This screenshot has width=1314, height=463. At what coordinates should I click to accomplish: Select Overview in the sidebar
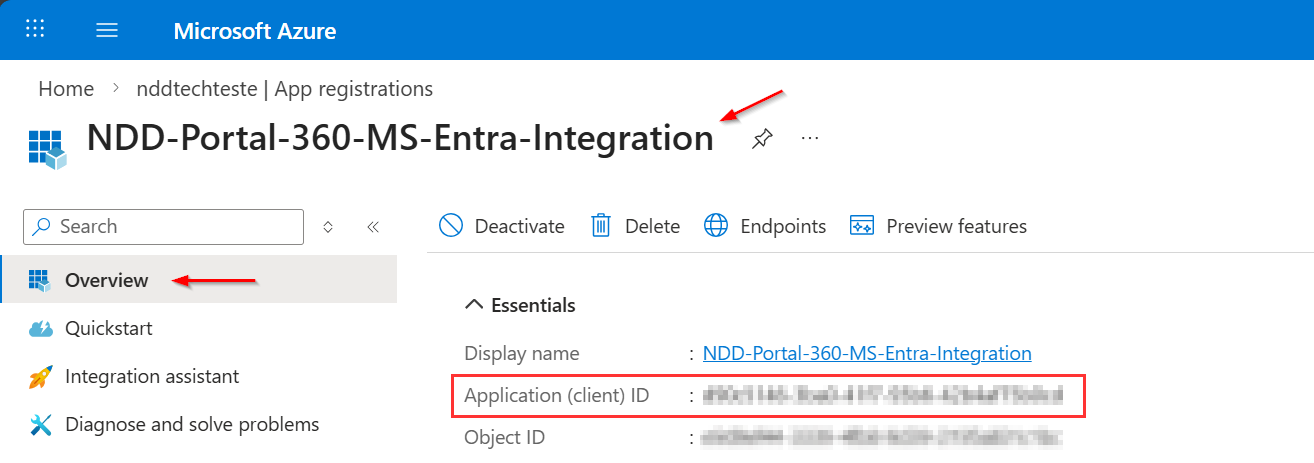pos(106,280)
